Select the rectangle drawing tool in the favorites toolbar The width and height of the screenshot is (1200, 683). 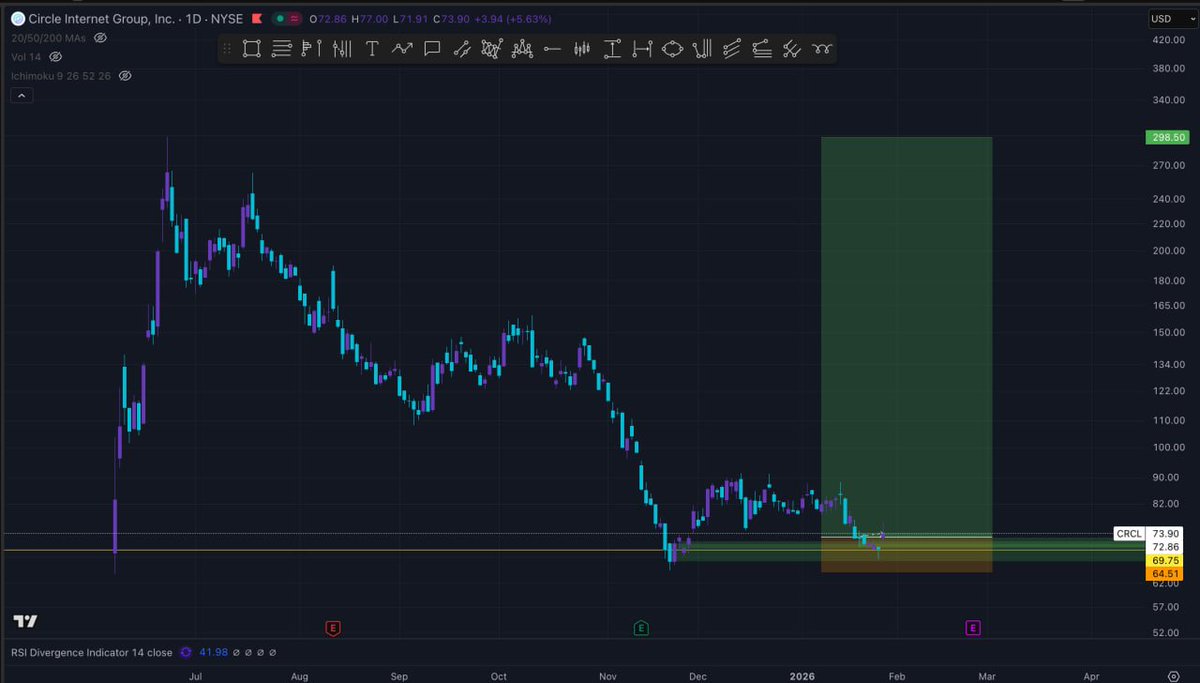252,48
